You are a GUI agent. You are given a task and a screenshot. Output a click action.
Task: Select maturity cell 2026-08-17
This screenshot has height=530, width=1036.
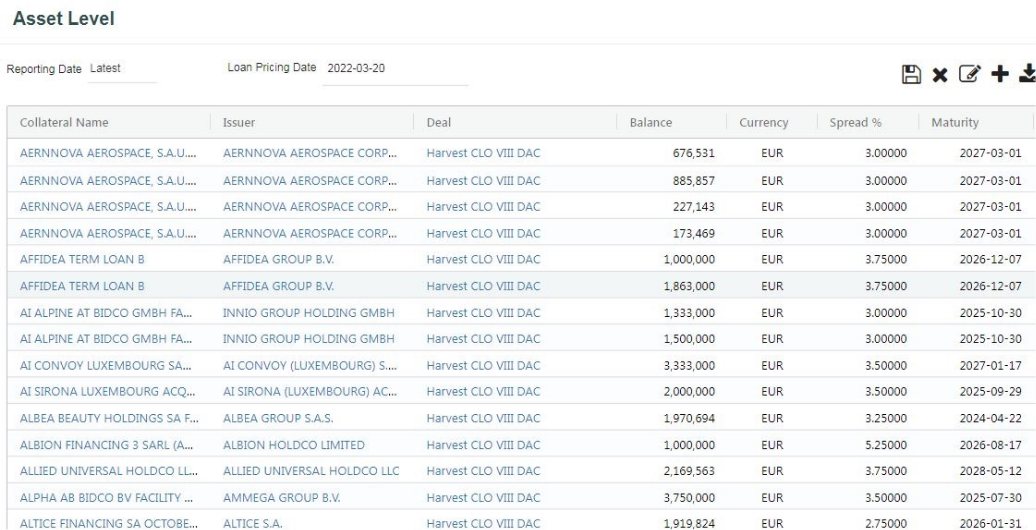point(990,445)
